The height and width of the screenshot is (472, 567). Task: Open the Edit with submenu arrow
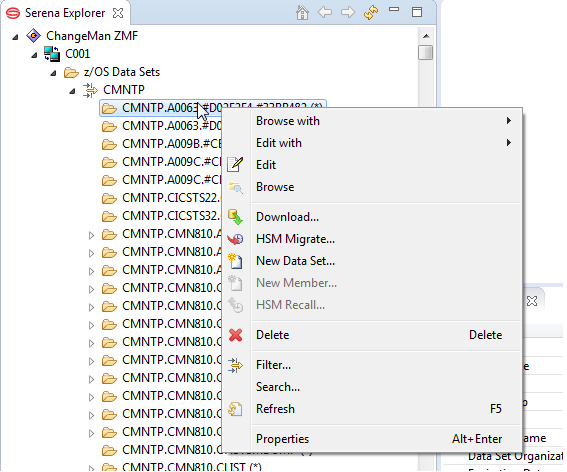pyautogui.click(x=509, y=143)
